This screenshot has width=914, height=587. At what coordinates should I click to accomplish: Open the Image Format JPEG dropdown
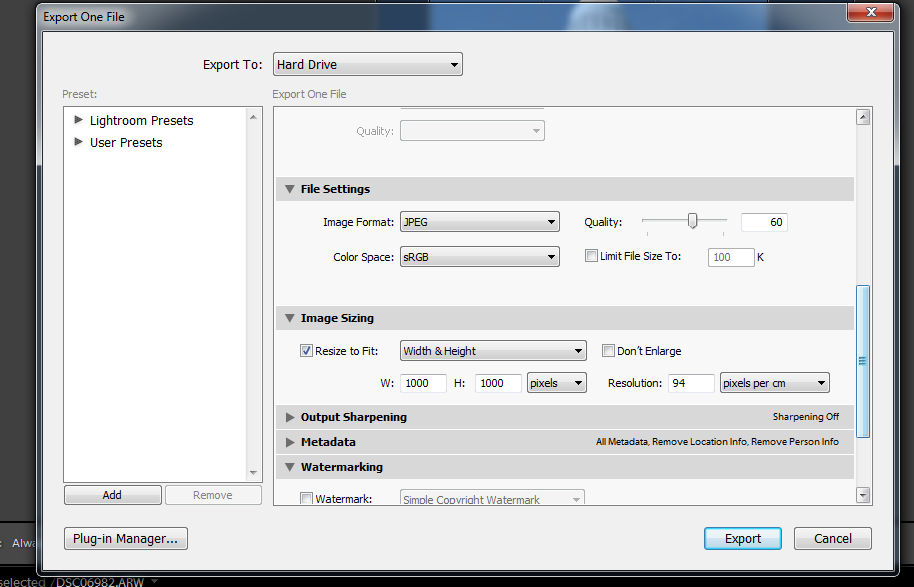(479, 222)
